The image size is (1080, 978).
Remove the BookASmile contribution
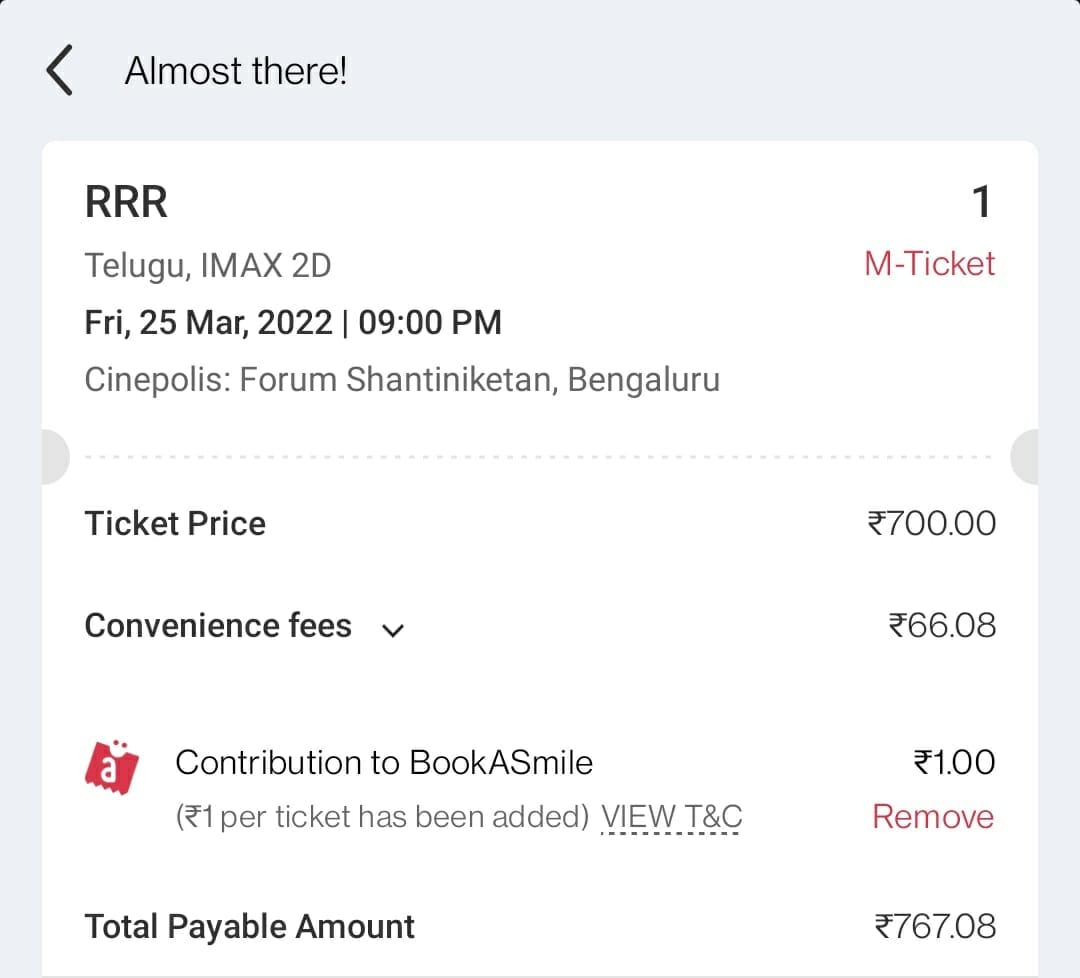click(x=932, y=816)
